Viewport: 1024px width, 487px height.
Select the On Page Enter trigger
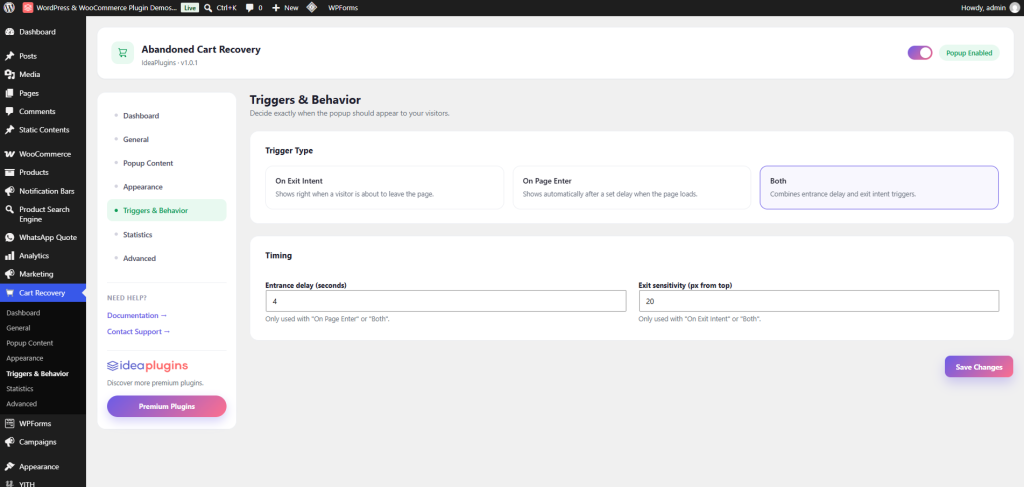632,187
